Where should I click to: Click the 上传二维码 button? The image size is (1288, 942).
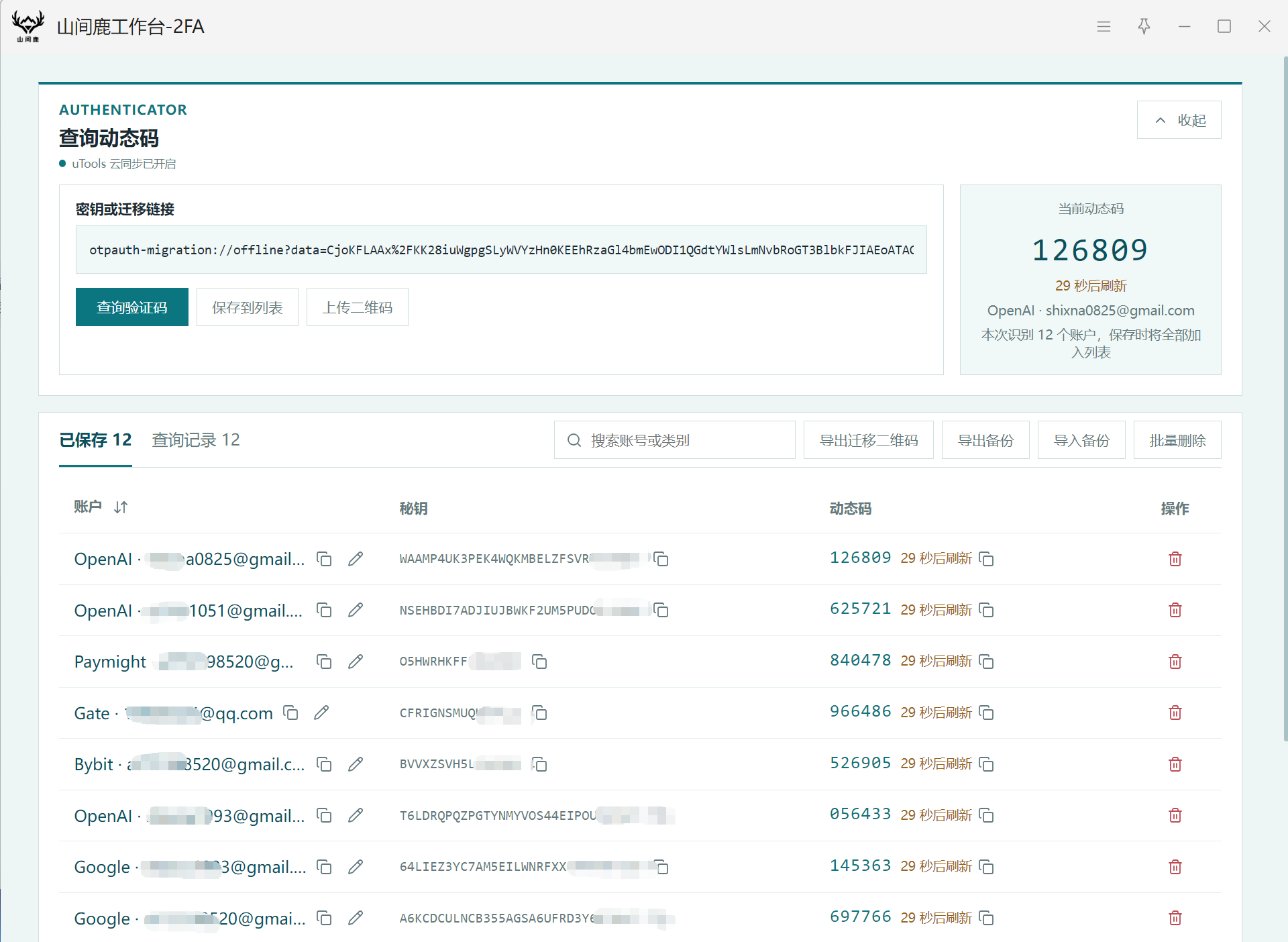pyautogui.click(x=358, y=307)
